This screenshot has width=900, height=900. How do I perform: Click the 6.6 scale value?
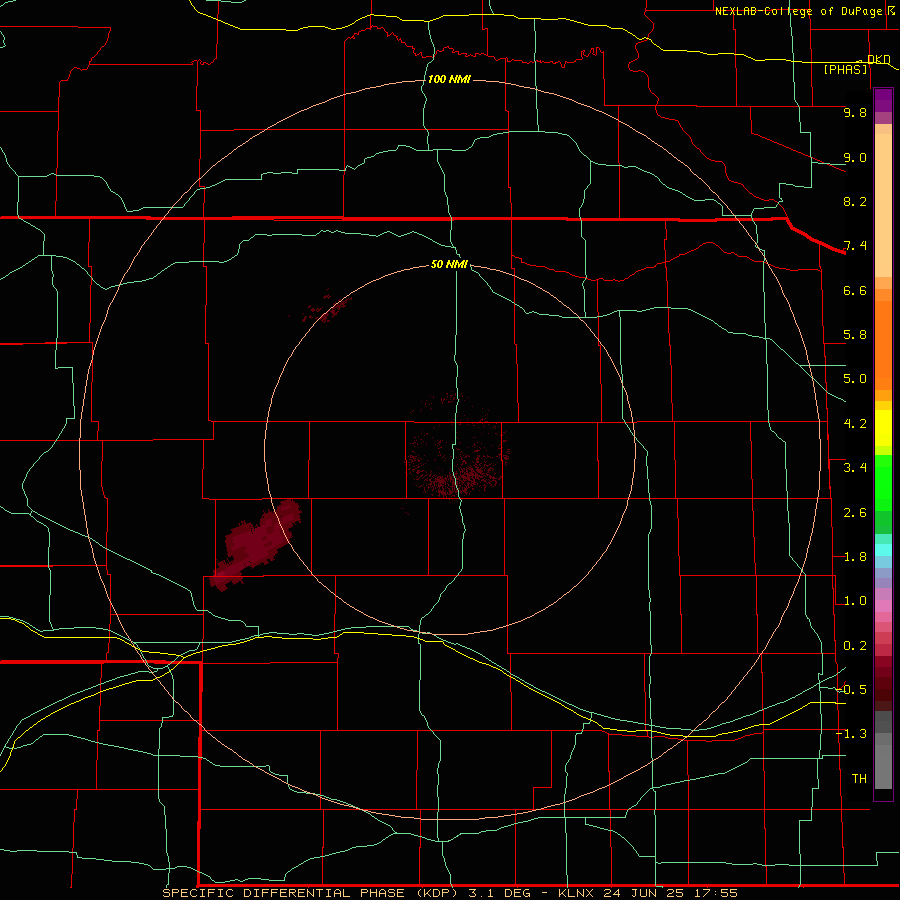855,290
